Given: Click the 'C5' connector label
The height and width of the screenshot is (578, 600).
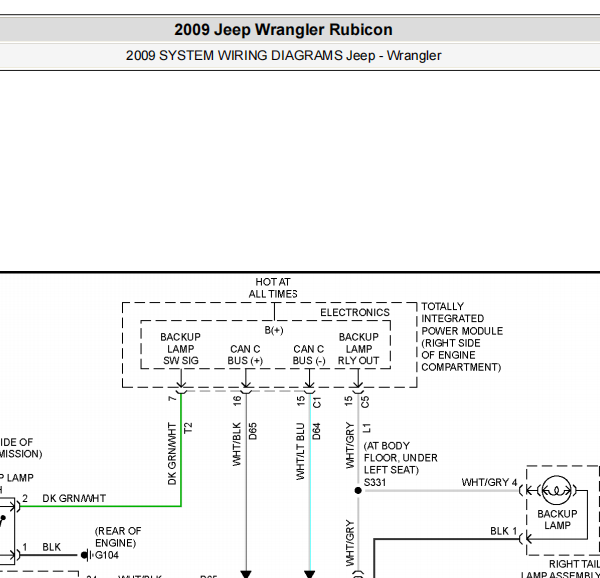Looking at the screenshot, I should (x=365, y=402).
